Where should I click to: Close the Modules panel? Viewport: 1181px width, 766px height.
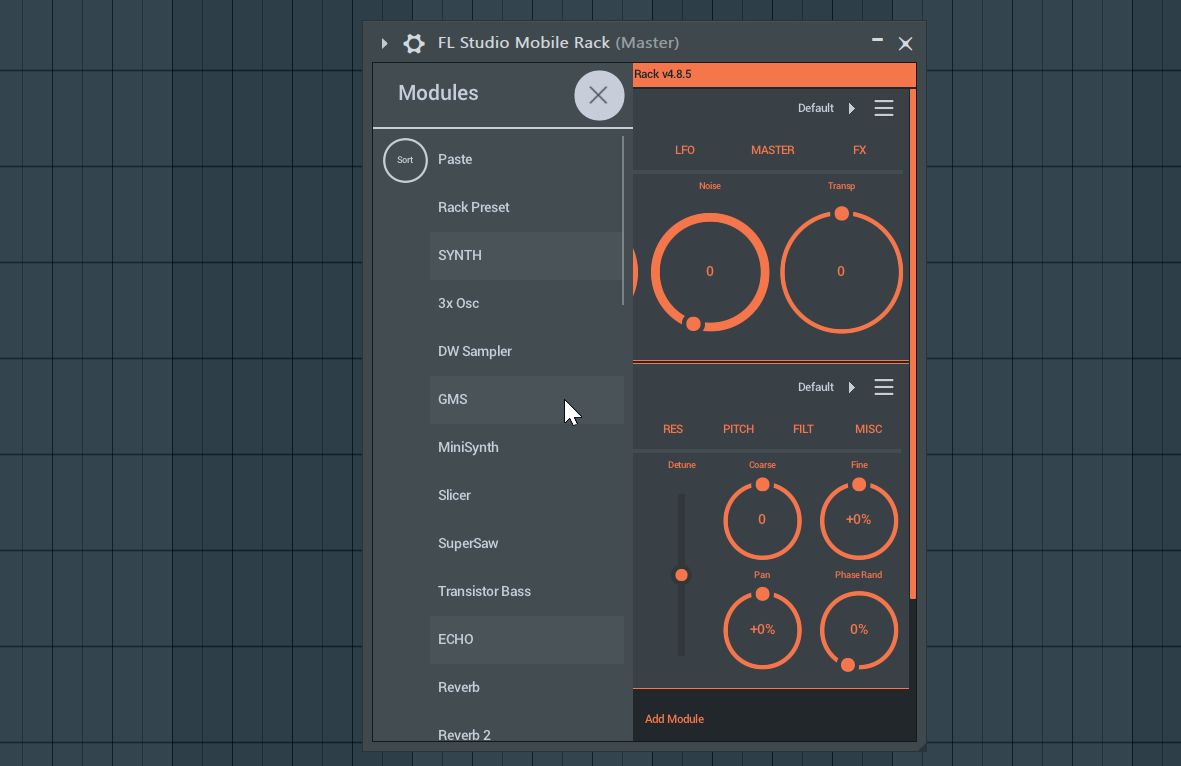click(599, 96)
